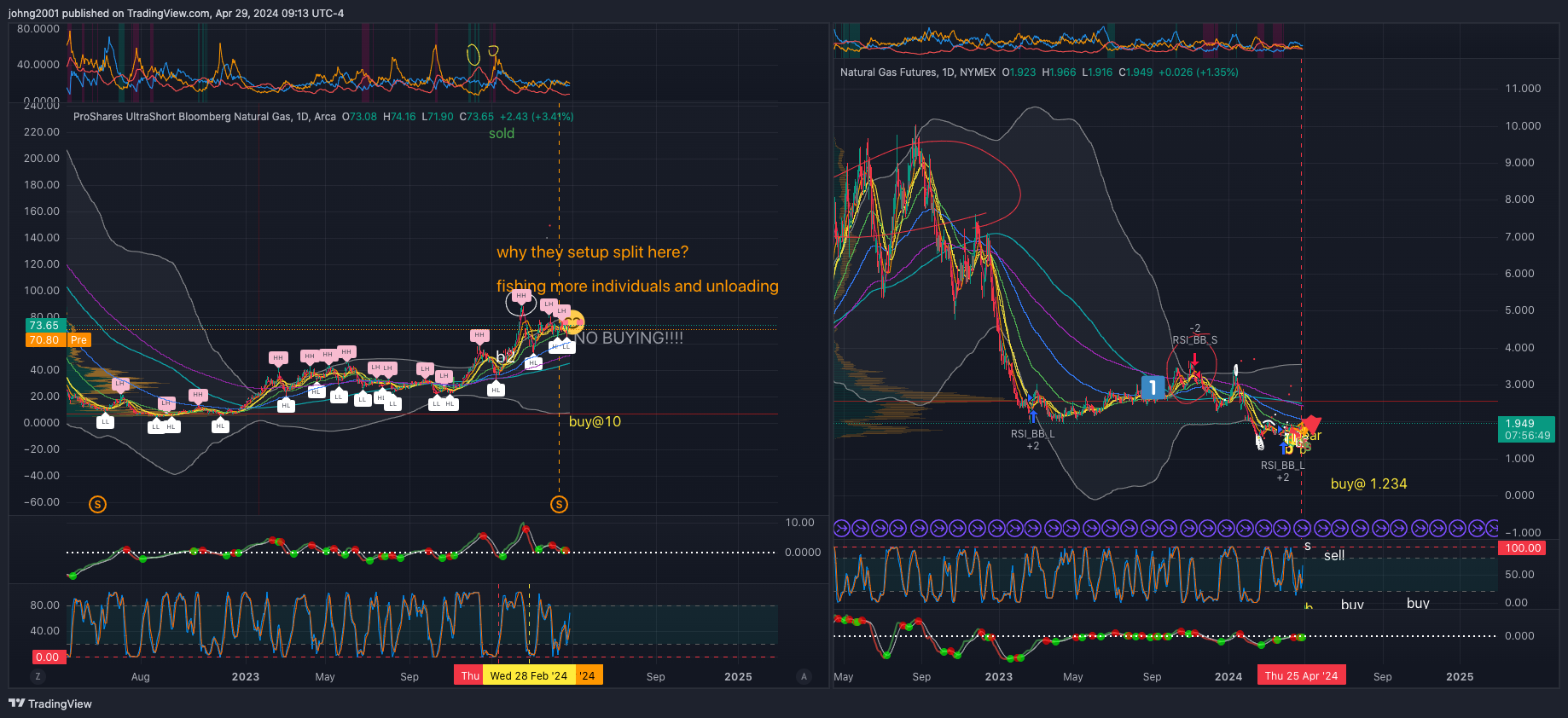Select the text why they setup split here?
This screenshot has height=718, width=1568.
[592, 252]
